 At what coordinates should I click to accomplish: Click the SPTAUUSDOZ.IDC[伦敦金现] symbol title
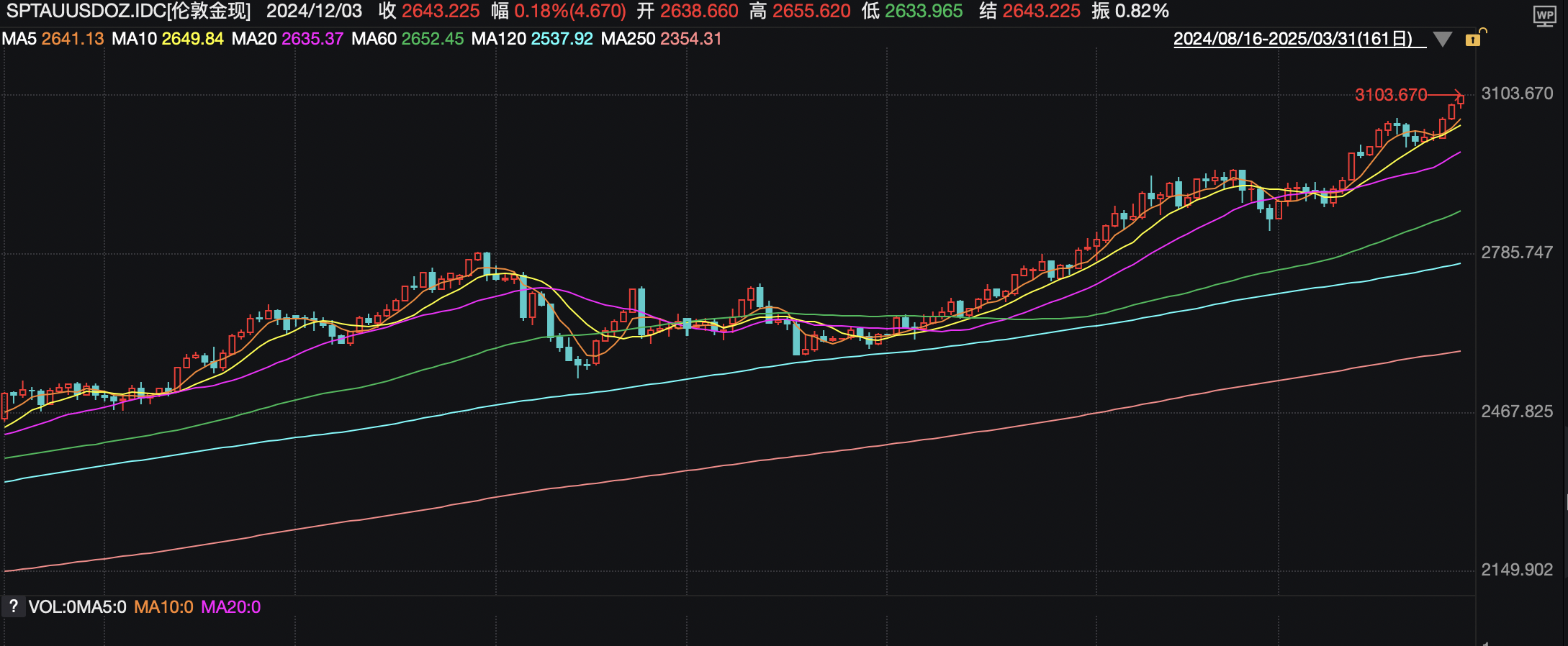click(129, 12)
